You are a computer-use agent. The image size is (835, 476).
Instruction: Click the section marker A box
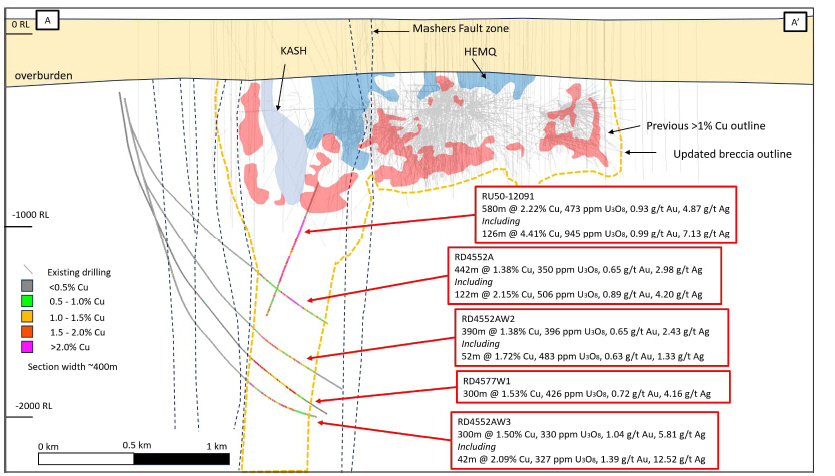tap(45, 19)
